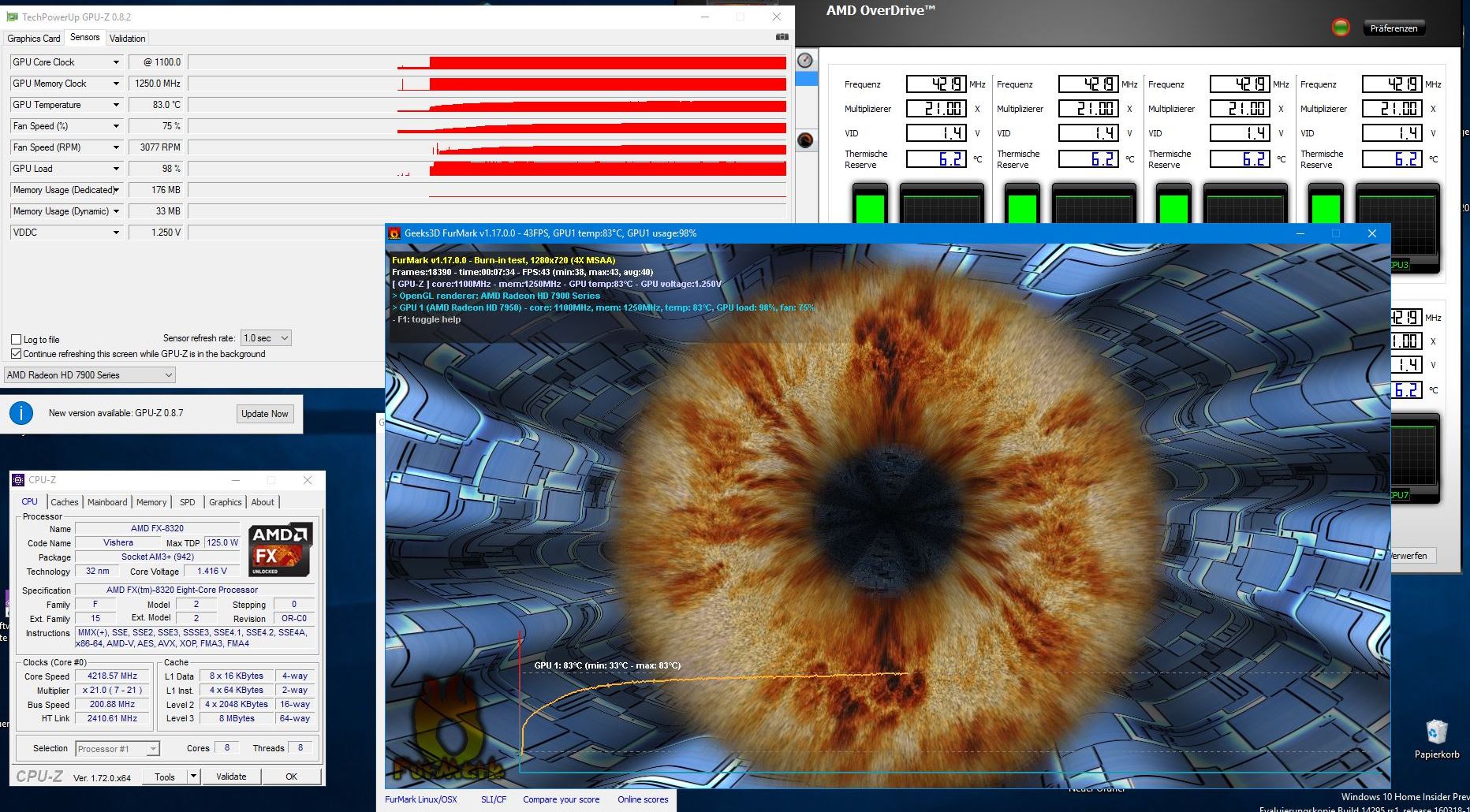
Task: Click the Update Now button in GPU-Z
Action: 265,414
